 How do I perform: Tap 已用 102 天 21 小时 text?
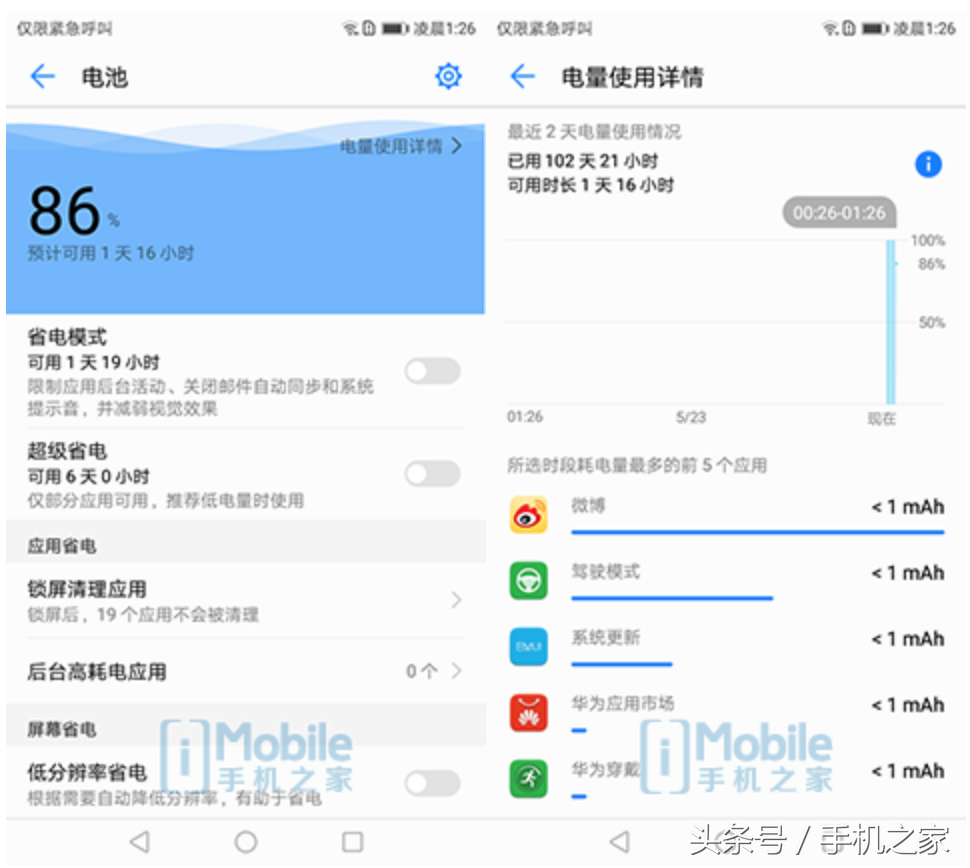click(x=583, y=161)
